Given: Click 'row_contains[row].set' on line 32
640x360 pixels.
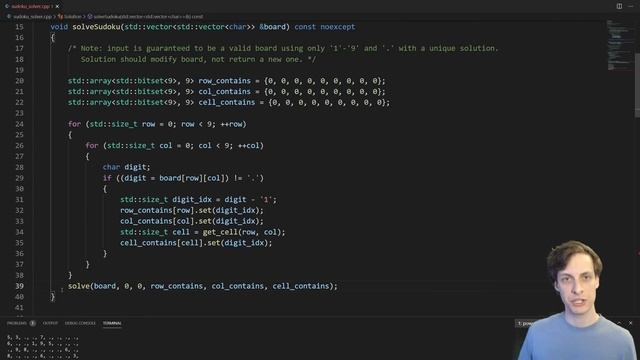Looking at the screenshot, I should point(165,210).
